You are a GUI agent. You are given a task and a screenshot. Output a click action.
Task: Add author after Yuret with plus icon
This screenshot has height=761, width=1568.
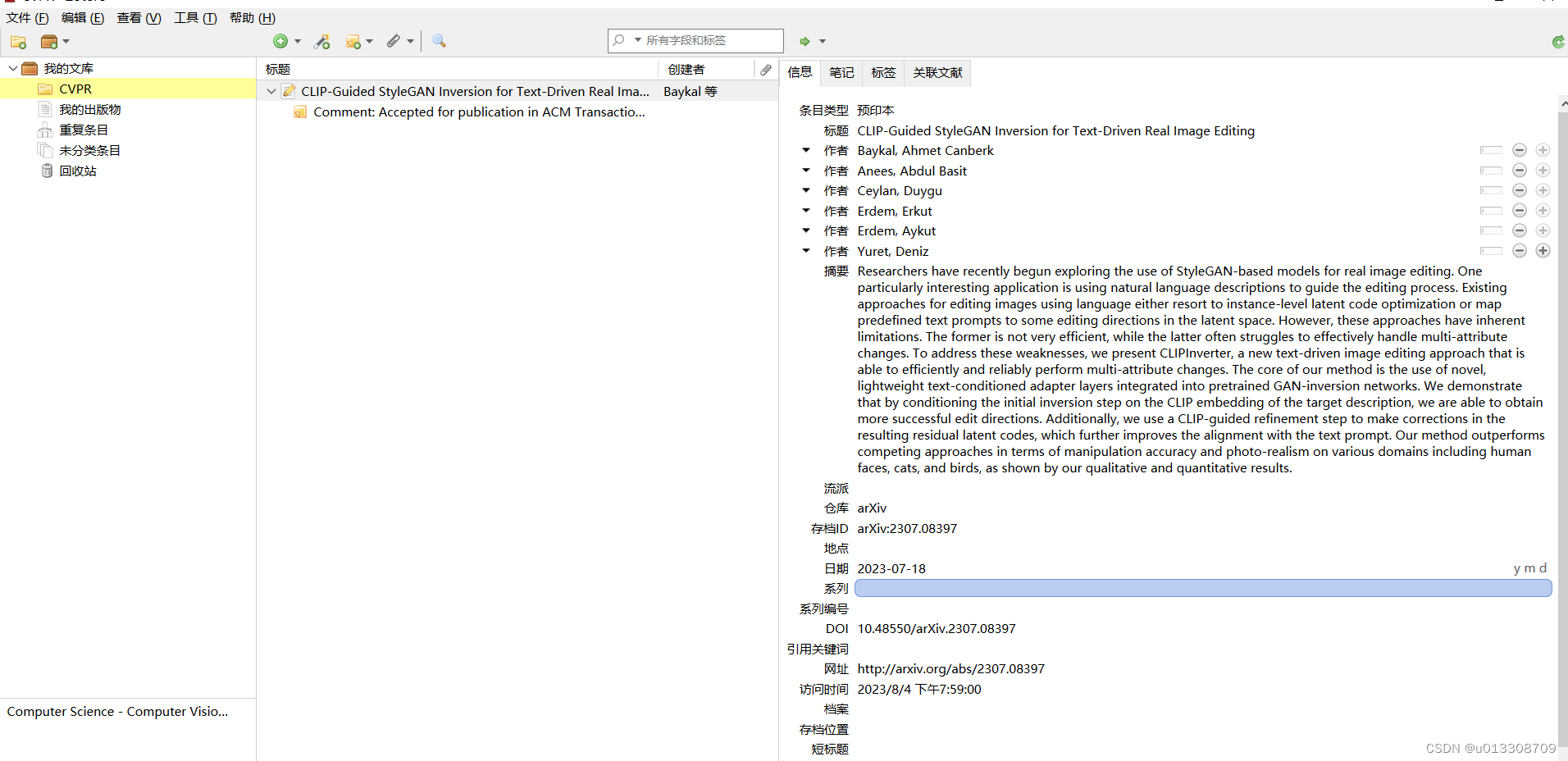pos(1543,251)
